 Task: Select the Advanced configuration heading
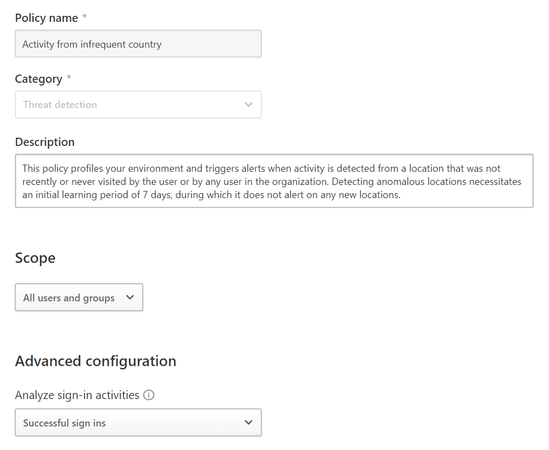point(96,361)
